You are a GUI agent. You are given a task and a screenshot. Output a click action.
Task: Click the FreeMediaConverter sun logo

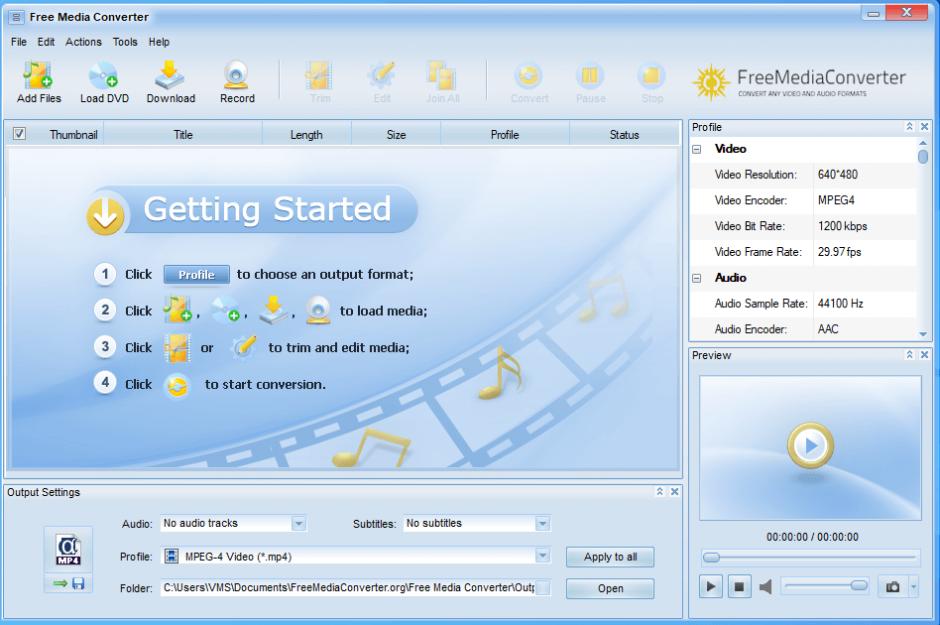tap(712, 82)
